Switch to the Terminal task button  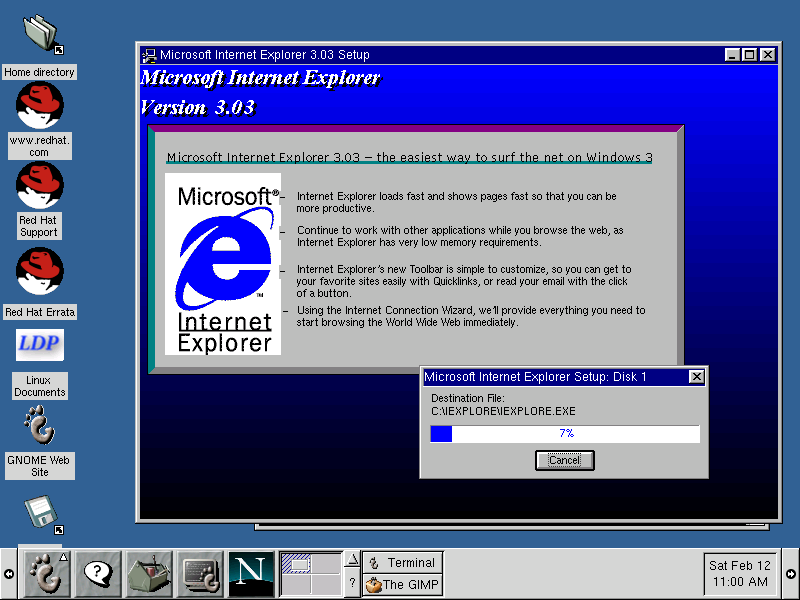click(x=403, y=562)
